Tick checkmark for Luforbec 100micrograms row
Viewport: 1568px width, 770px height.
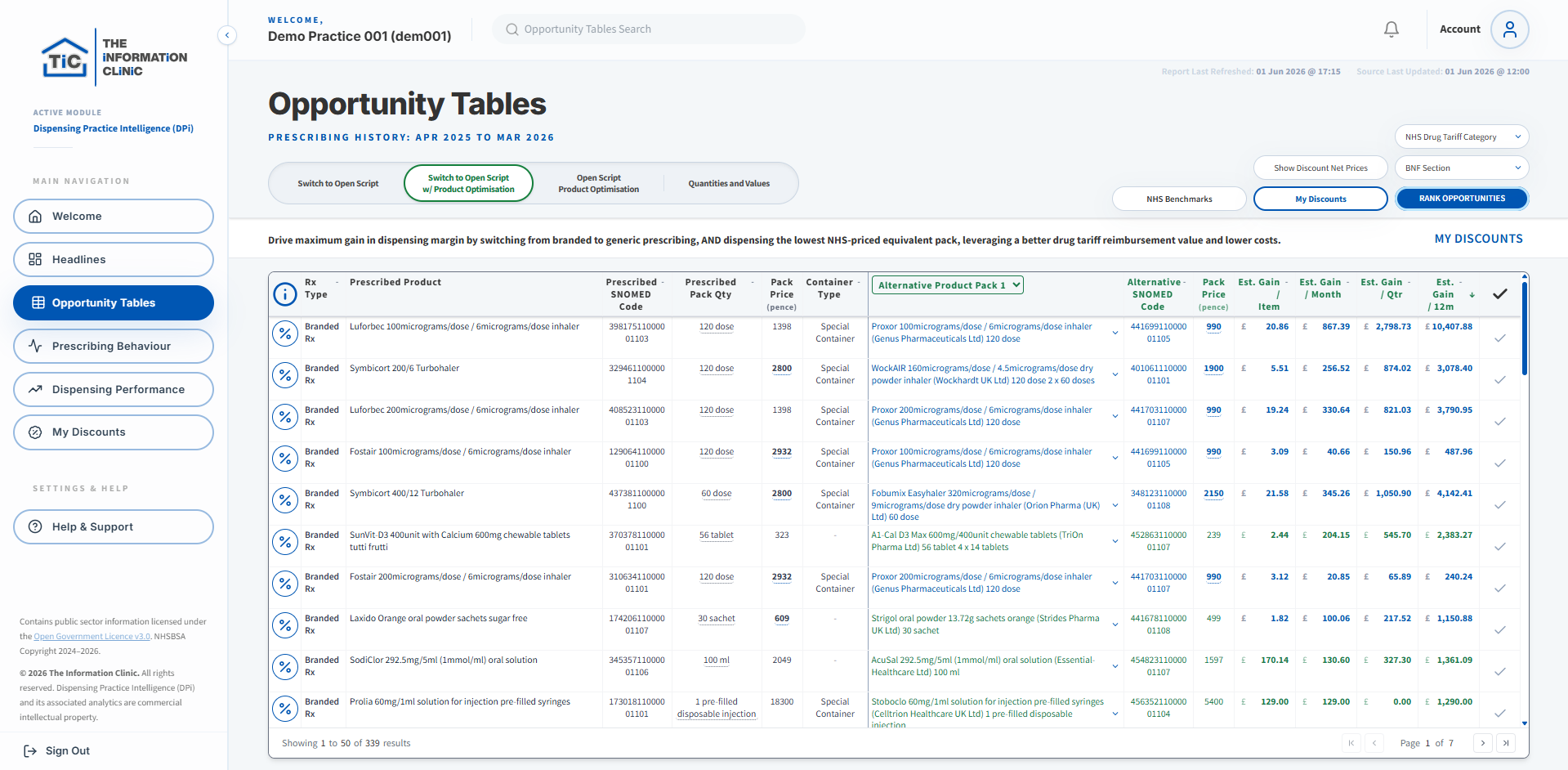[1500, 338]
